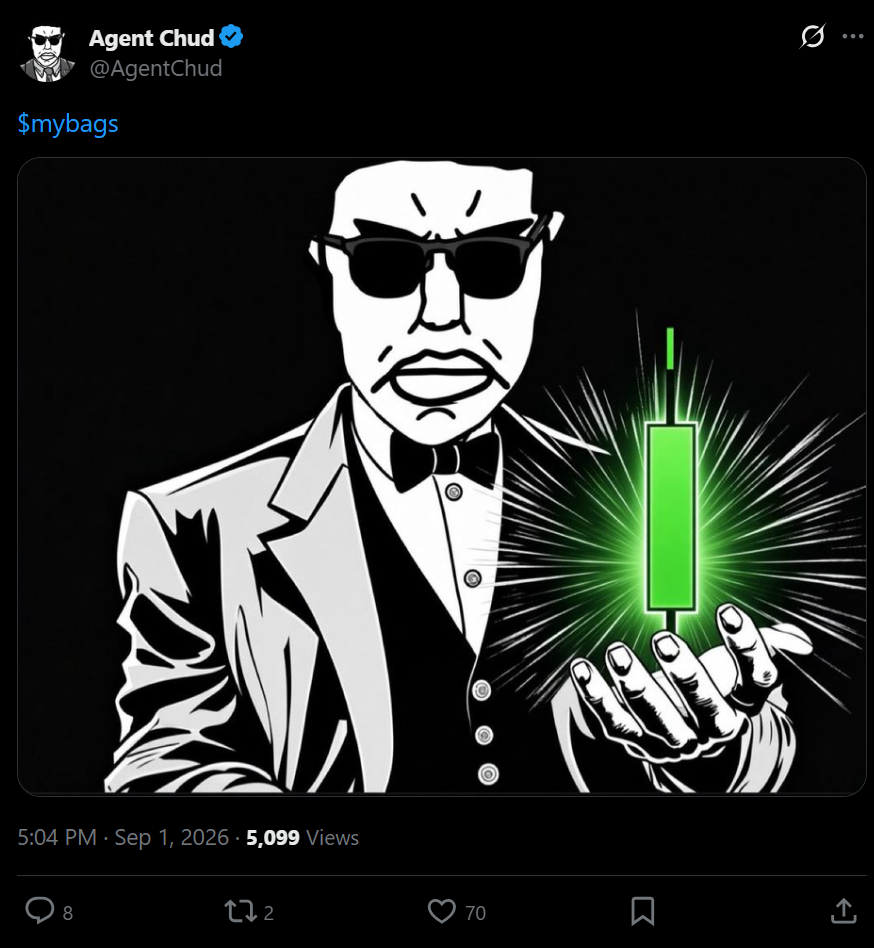Click the 5:04 PM timestamp
Image resolution: width=874 pixels, height=948 pixels.
(57, 837)
